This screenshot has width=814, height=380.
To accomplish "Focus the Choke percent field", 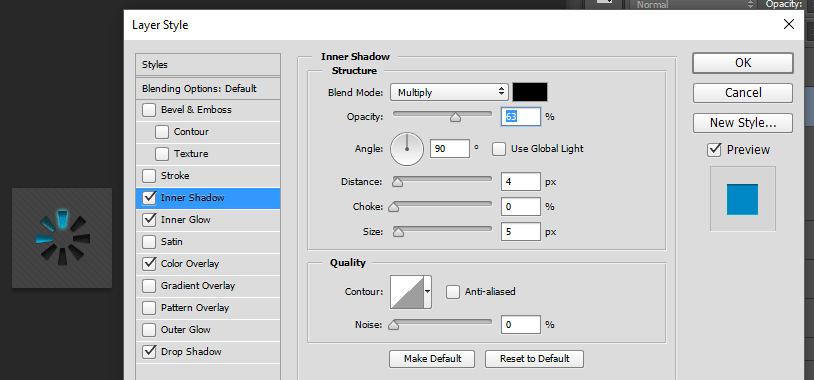I will [x=521, y=207].
